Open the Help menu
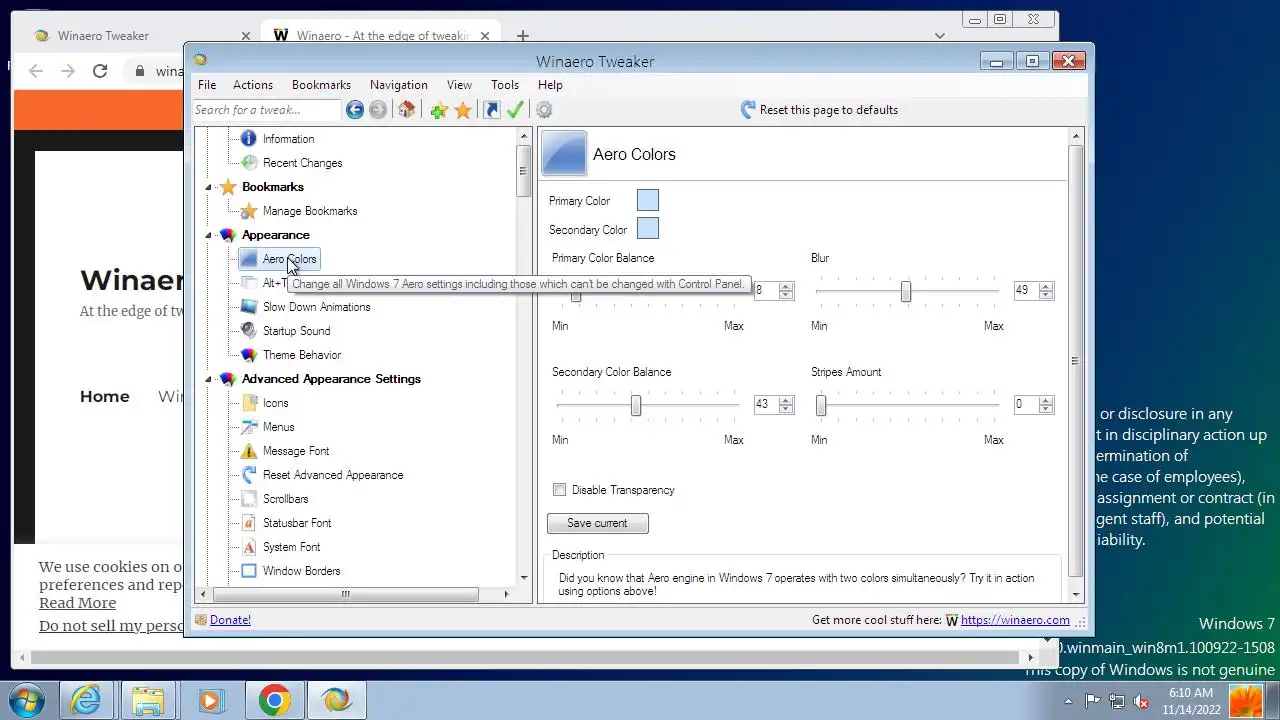Viewport: 1280px width, 720px height. coord(550,85)
